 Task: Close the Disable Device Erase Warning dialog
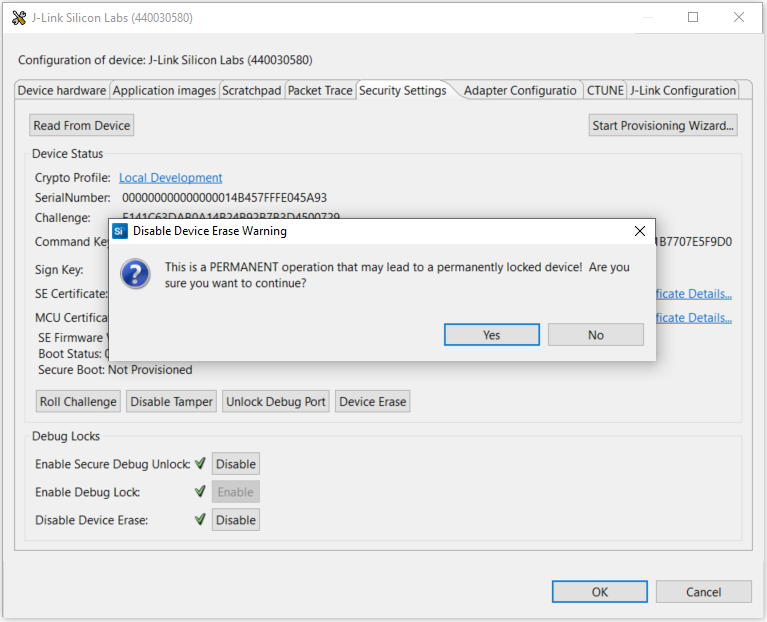640,231
